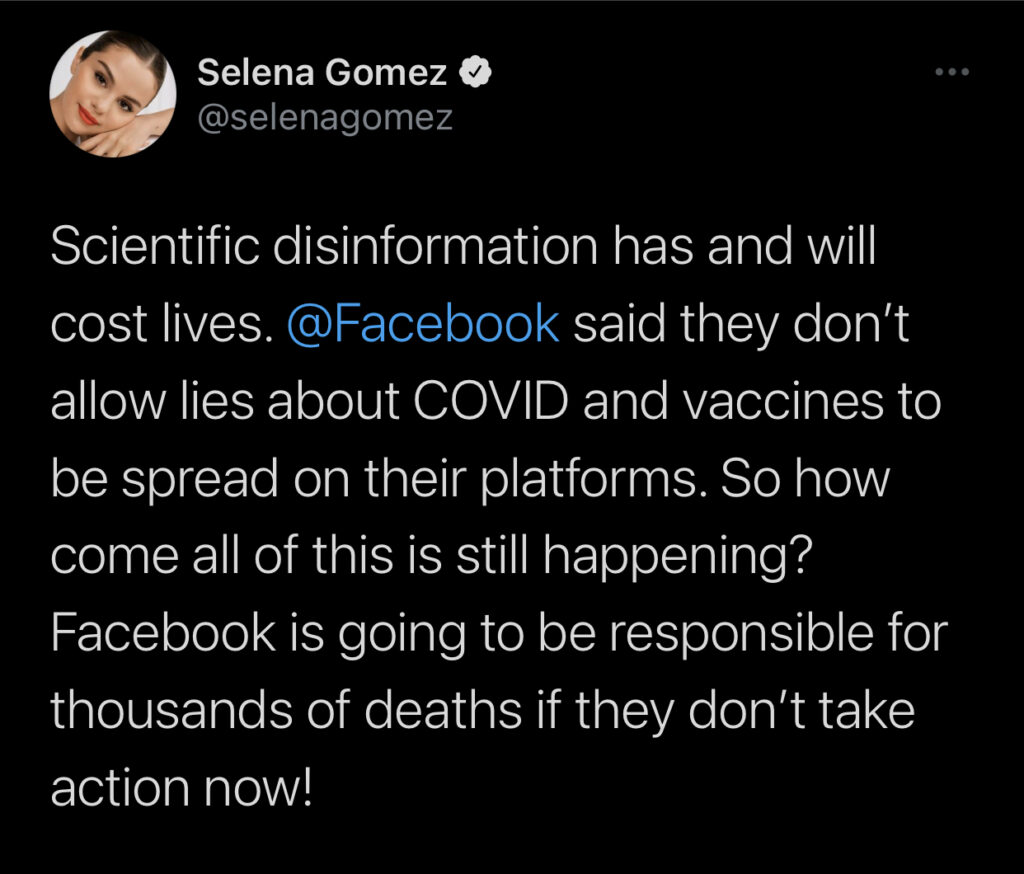The width and height of the screenshot is (1024, 874).
Task: Click the word "deaths" in the tweet
Action: pos(444,711)
